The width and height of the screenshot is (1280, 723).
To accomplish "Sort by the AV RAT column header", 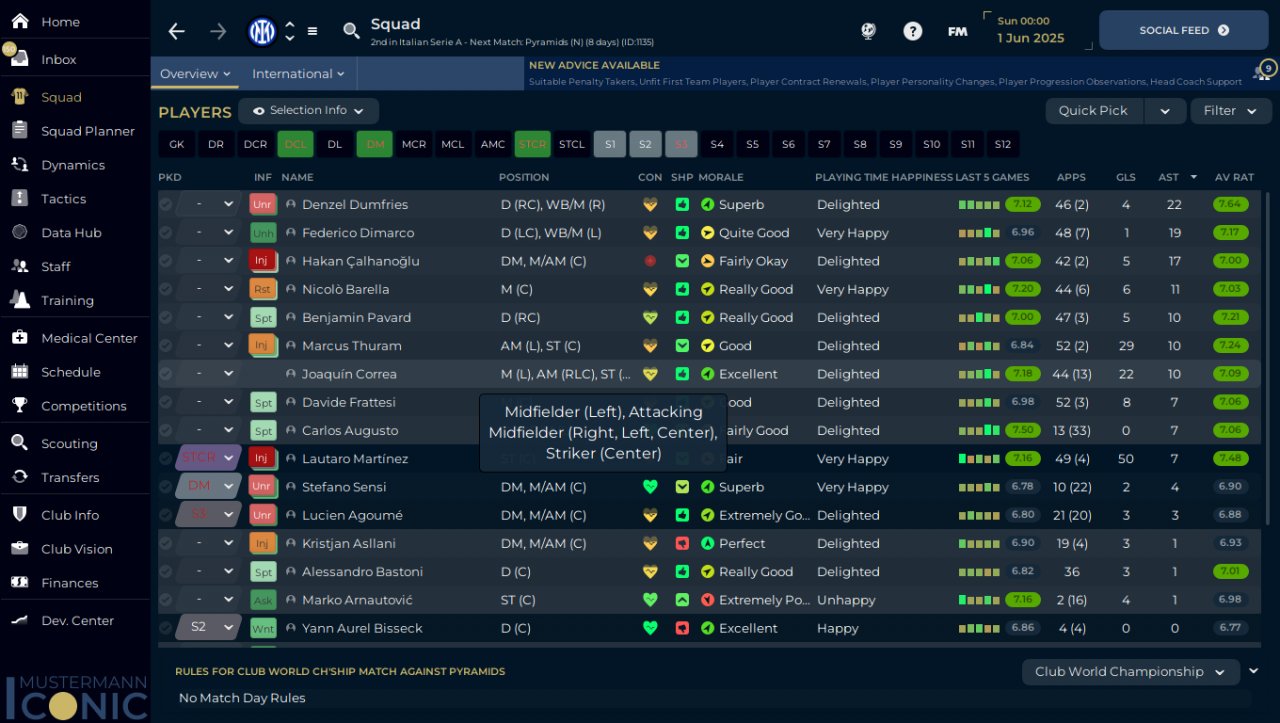I will tap(1234, 177).
